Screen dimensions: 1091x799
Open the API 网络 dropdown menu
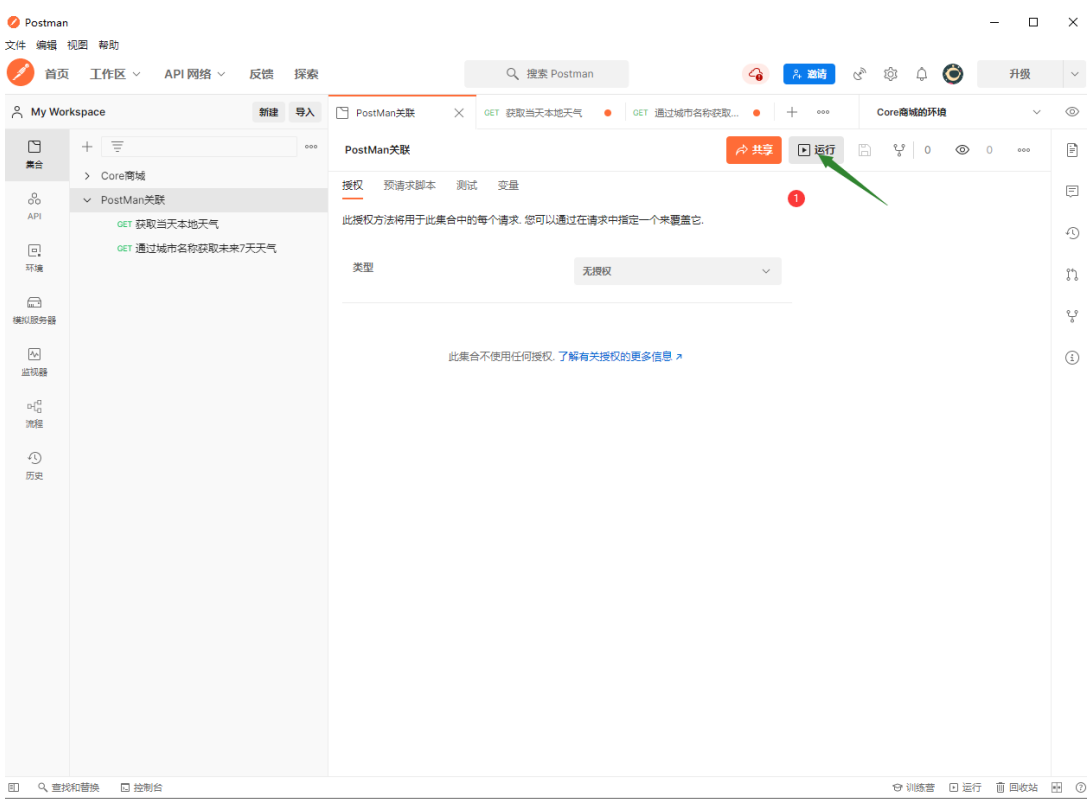195,74
